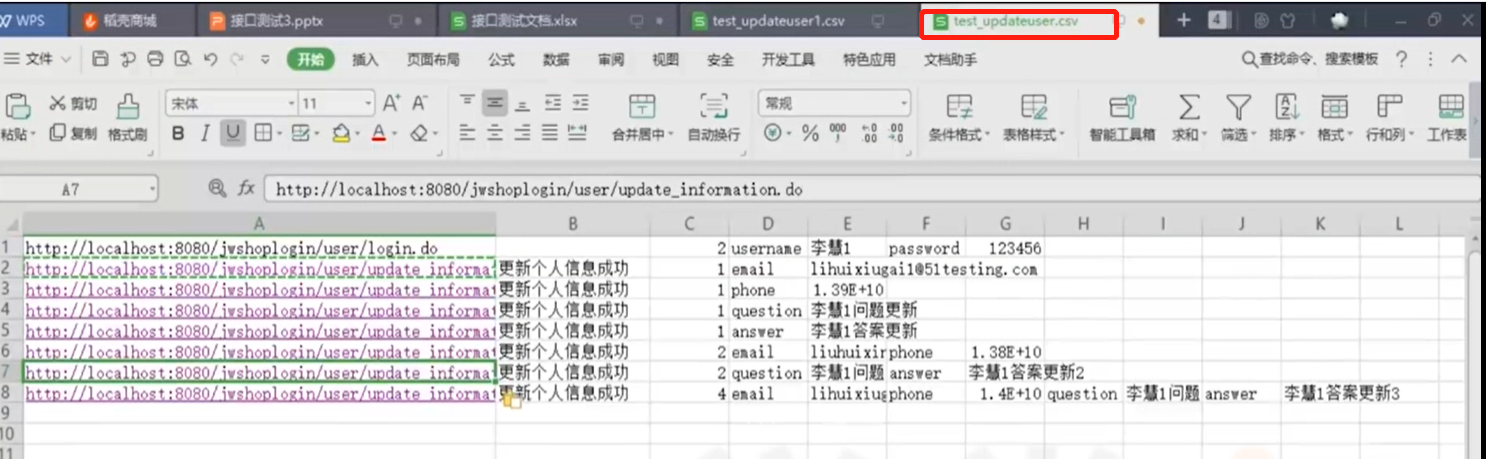Click the Save icon in quick access toolbar

coord(99,60)
